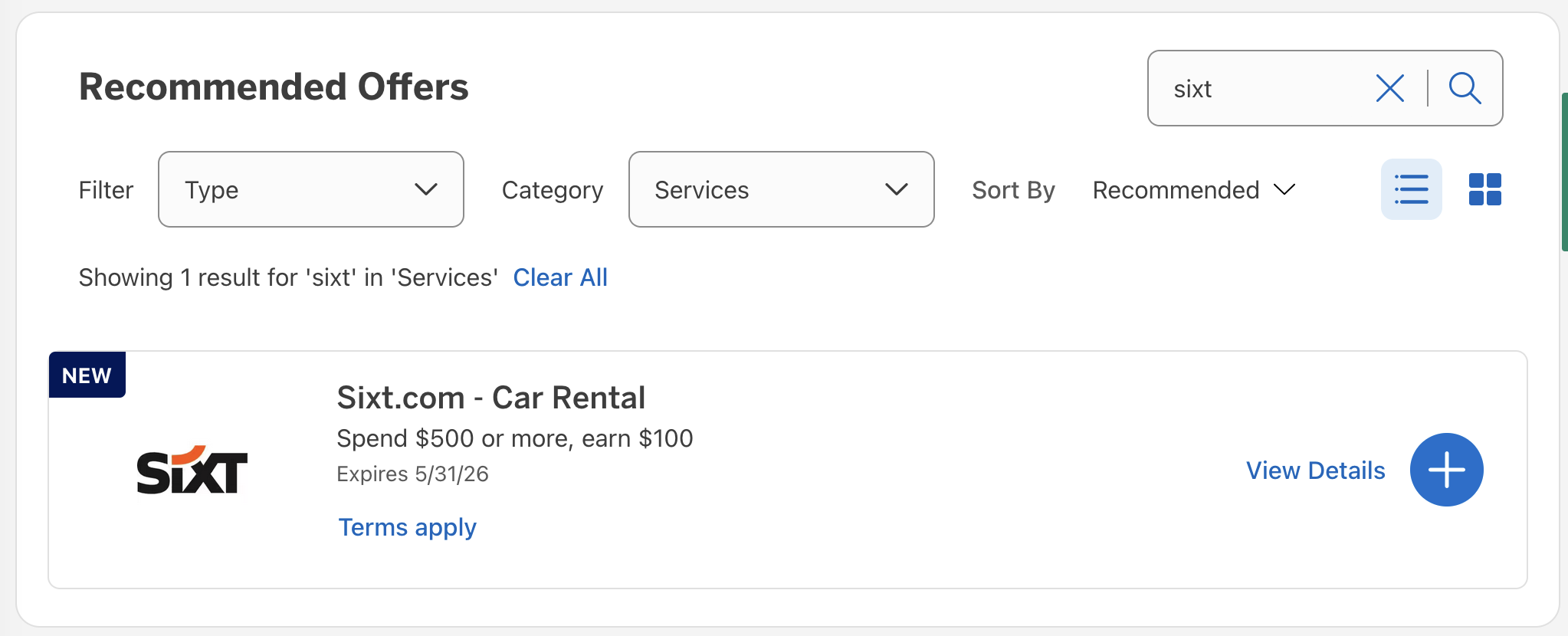The height and width of the screenshot is (636, 1568).
Task: Switch to list view of offers
Action: tap(1412, 189)
